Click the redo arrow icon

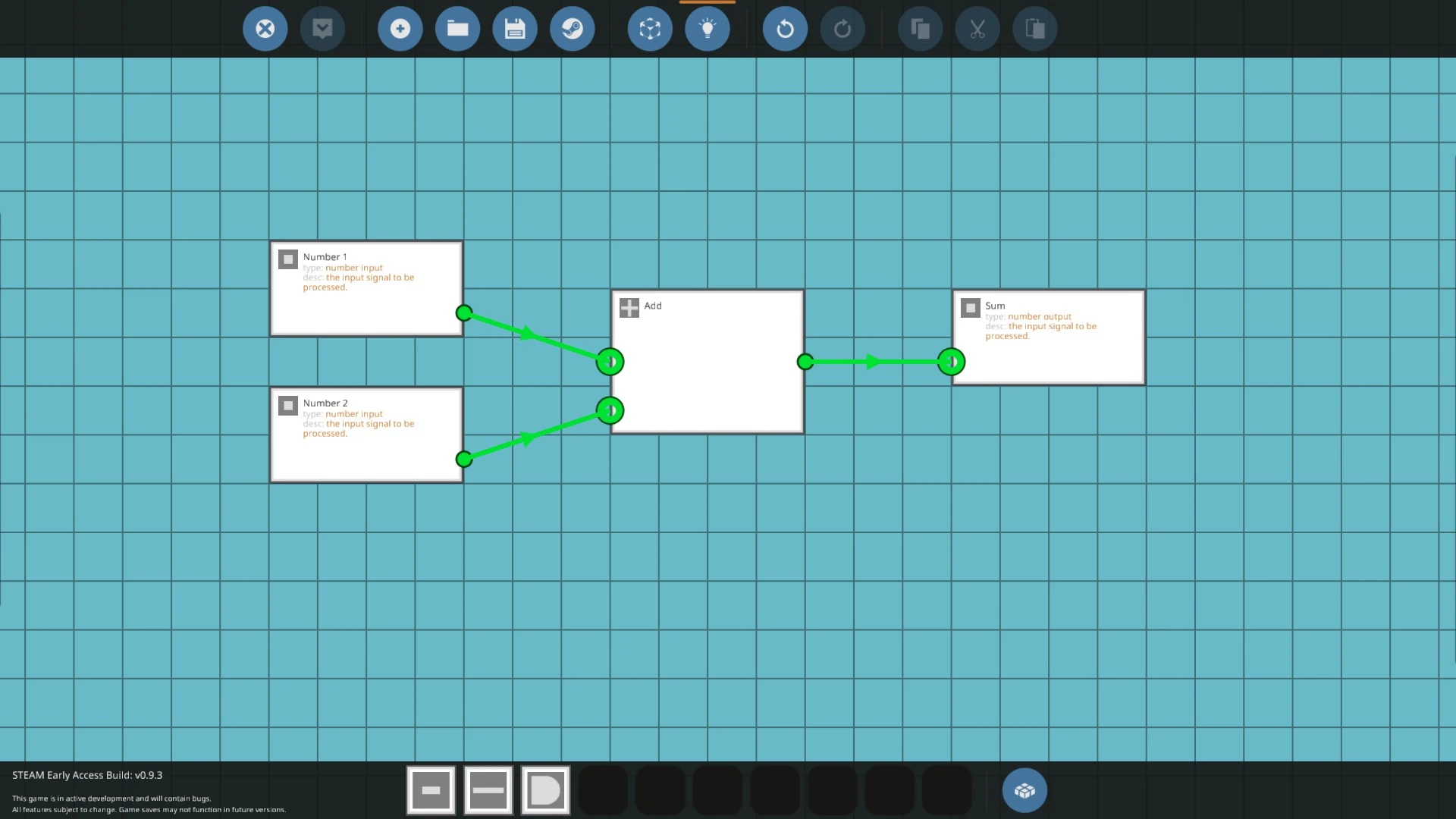(843, 29)
